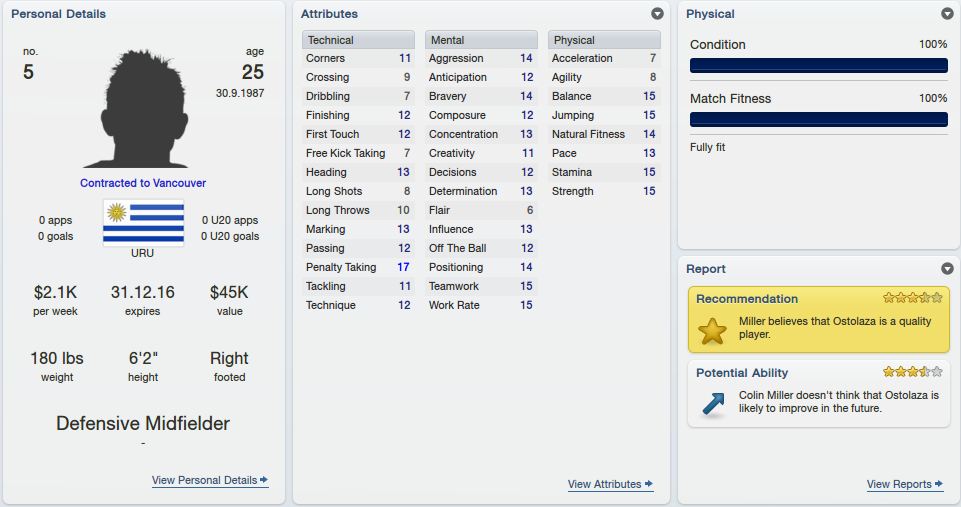Click the Recommendation report box

coord(819,319)
